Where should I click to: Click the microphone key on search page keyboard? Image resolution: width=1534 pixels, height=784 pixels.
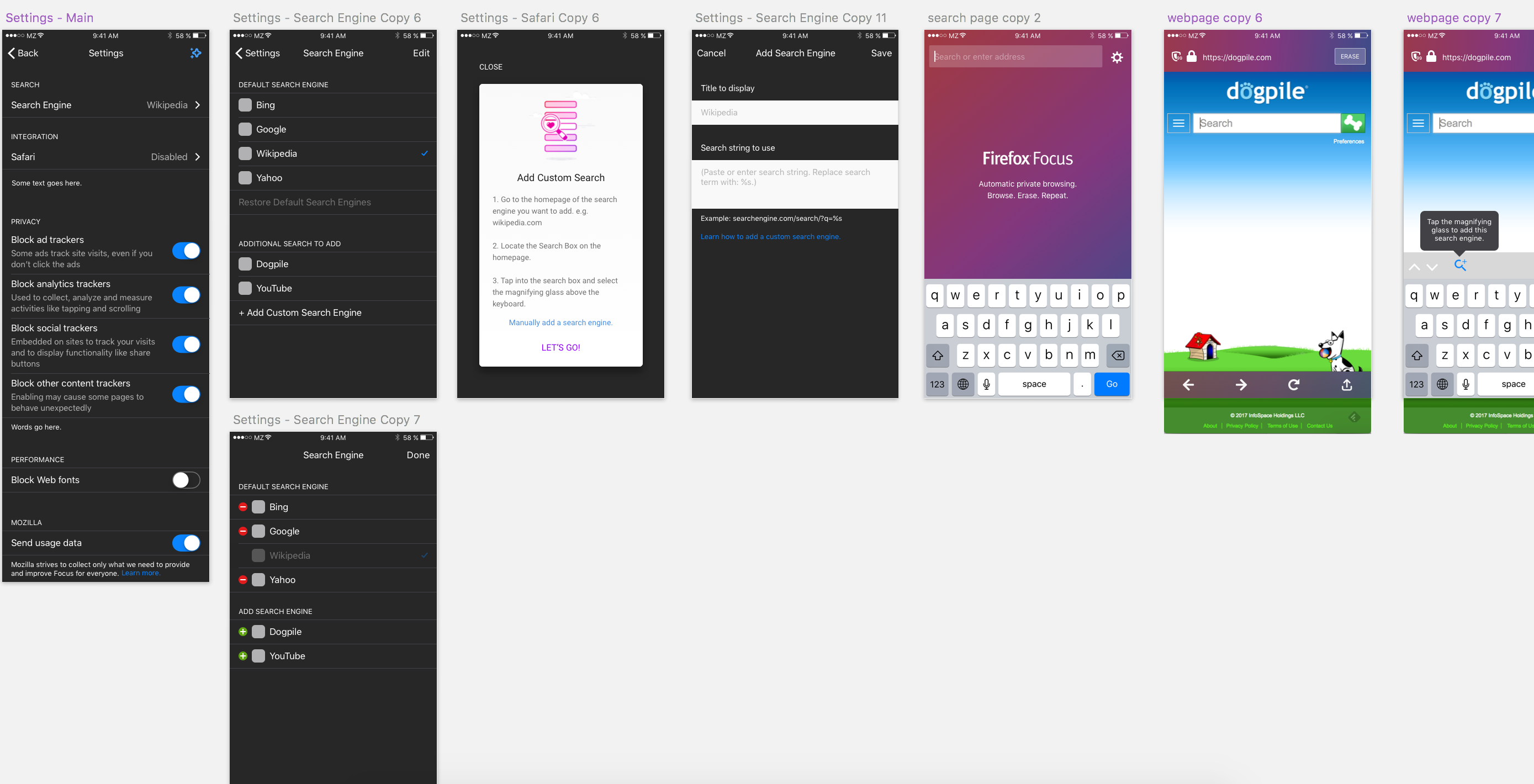[x=986, y=384]
